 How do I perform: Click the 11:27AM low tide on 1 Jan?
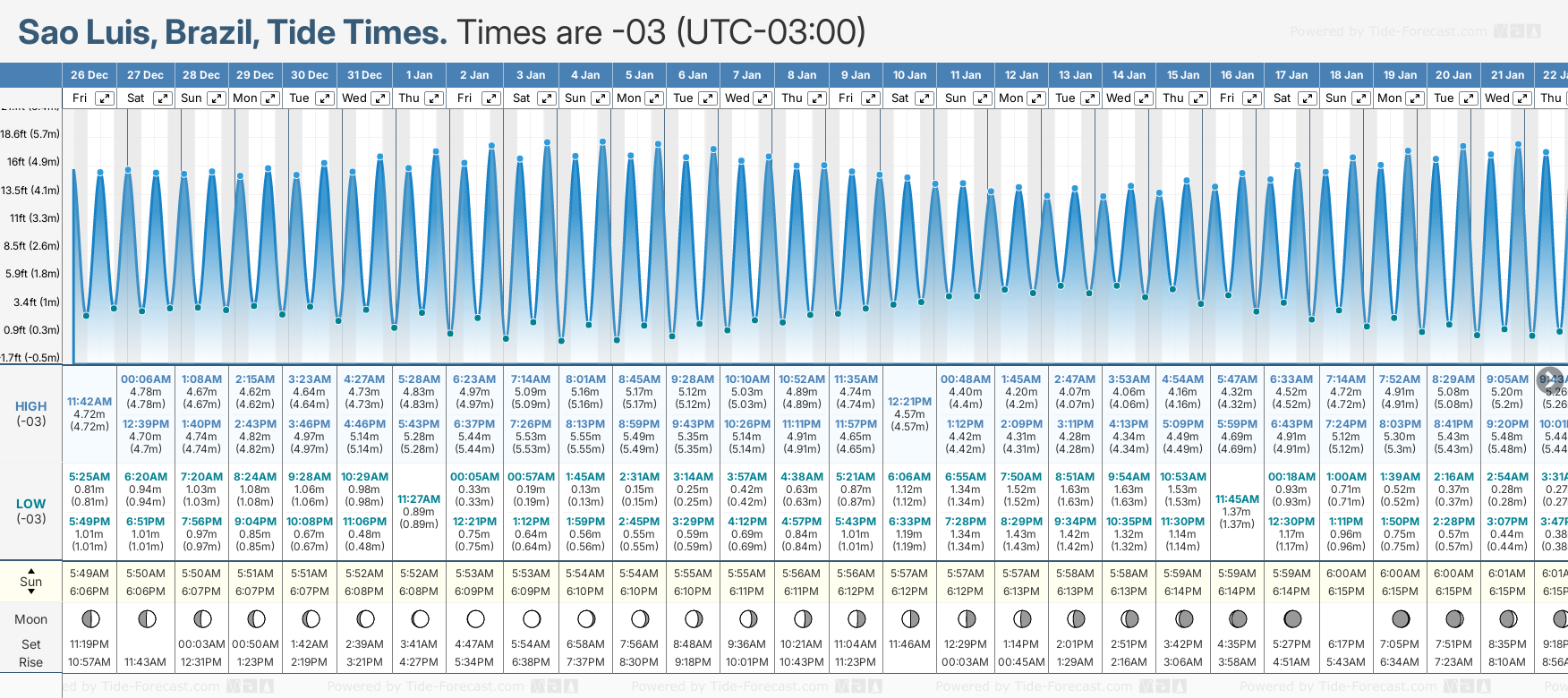click(x=419, y=499)
